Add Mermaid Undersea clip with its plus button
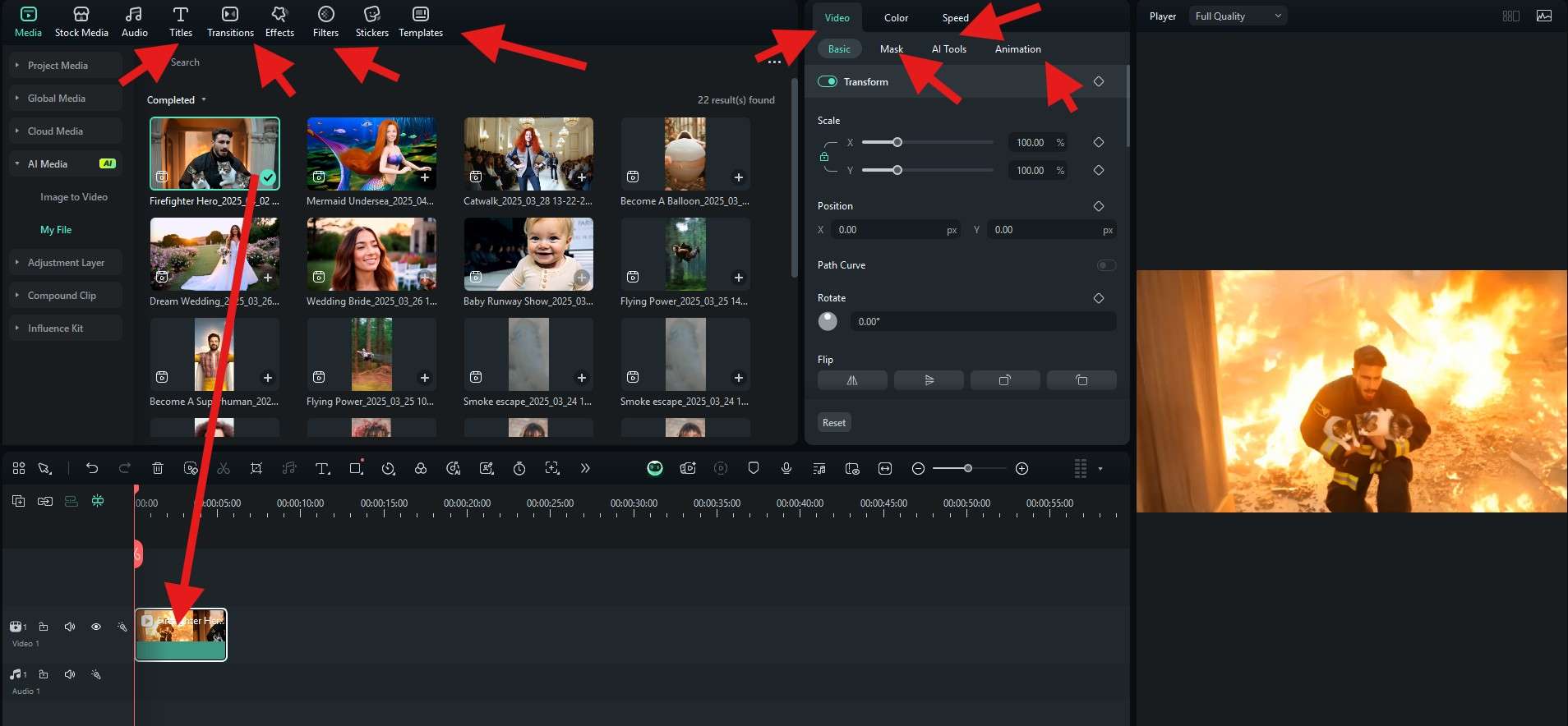This screenshot has height=726, width=1568. click(425, 177)
